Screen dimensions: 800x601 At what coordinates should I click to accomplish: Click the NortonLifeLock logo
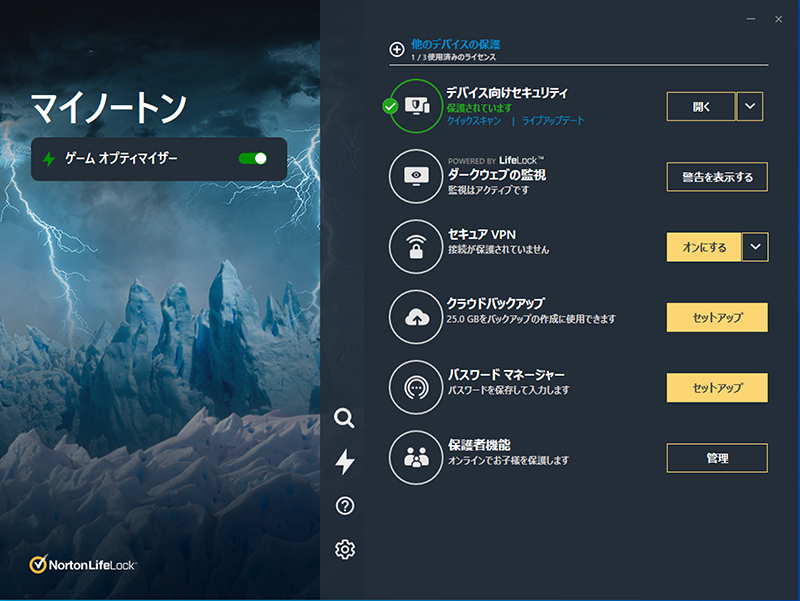click(x=83, y=565)
